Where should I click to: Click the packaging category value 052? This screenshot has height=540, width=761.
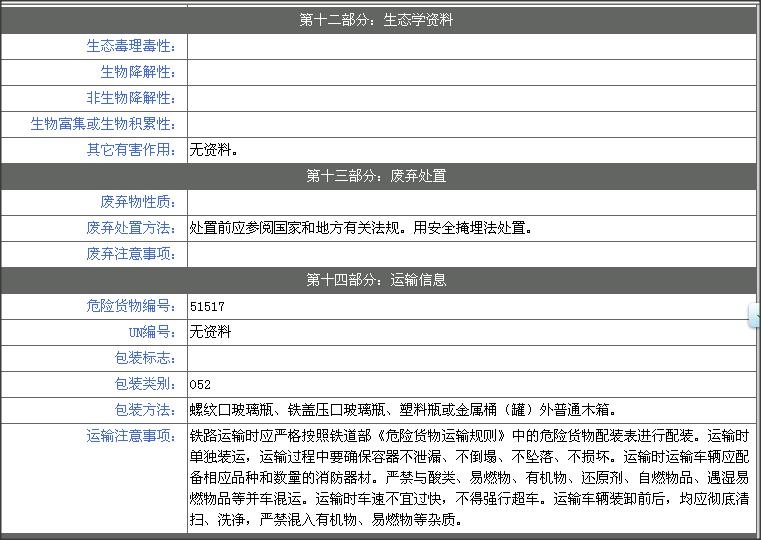point(200,385)
